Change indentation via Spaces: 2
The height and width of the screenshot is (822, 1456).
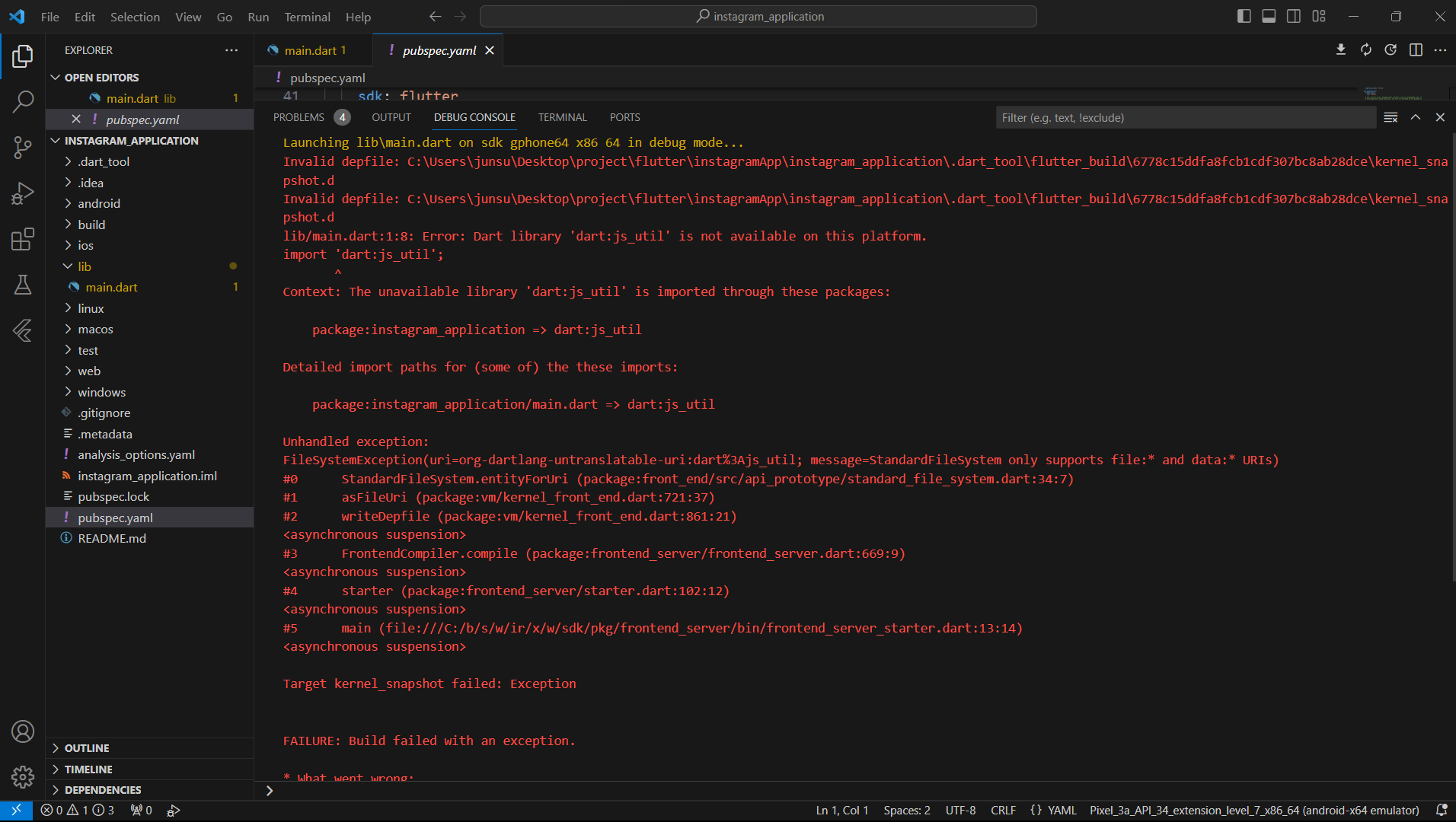coord(907,811)
